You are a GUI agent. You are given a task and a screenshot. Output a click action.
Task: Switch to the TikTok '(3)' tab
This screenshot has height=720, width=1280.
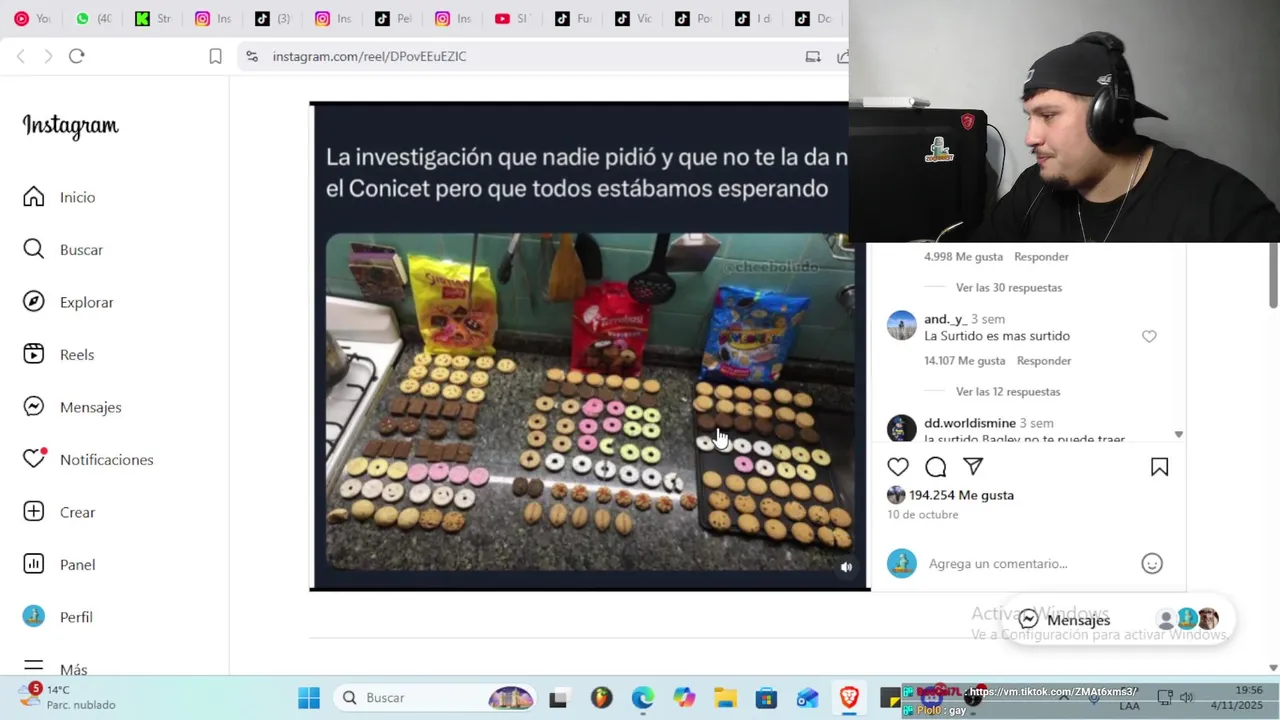272,18
